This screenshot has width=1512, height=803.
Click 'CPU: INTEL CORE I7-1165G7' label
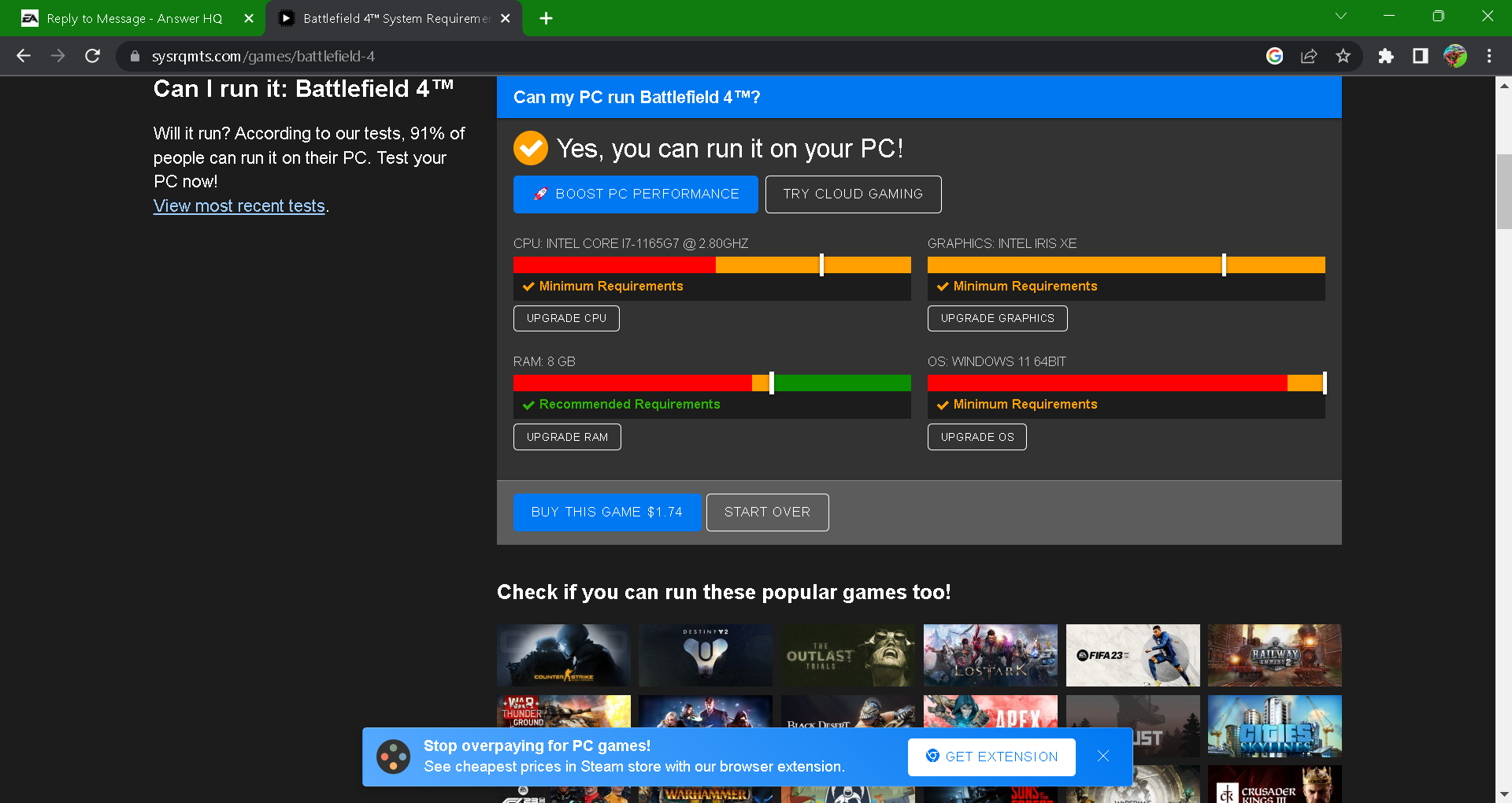coord(631,243)
